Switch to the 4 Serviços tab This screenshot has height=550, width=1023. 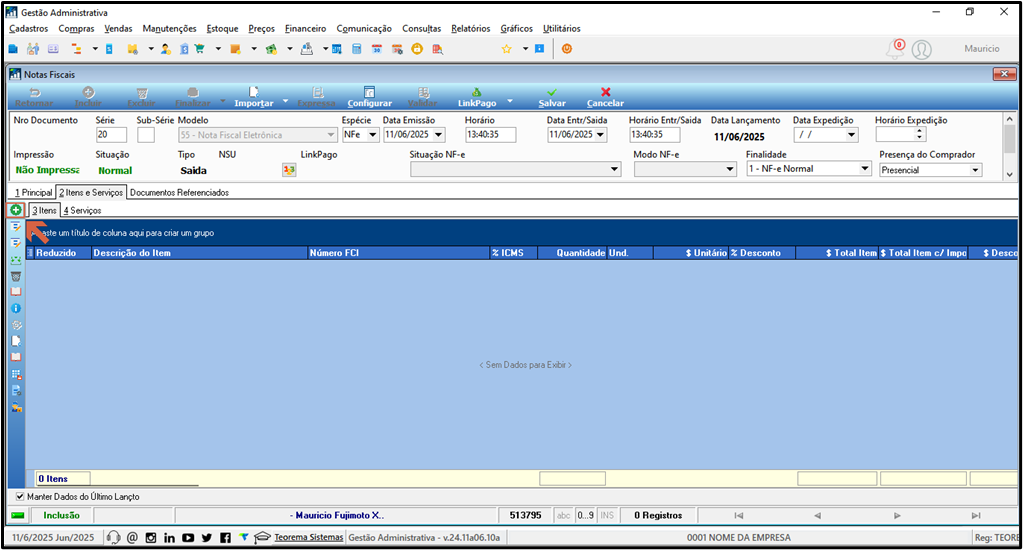[x=82, y=210]
